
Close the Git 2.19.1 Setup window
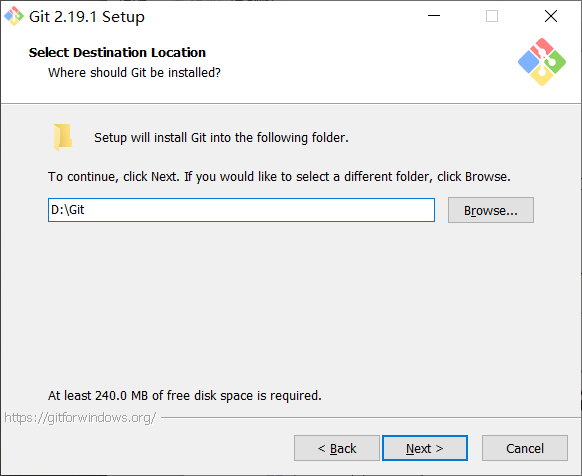pos(551,16)
